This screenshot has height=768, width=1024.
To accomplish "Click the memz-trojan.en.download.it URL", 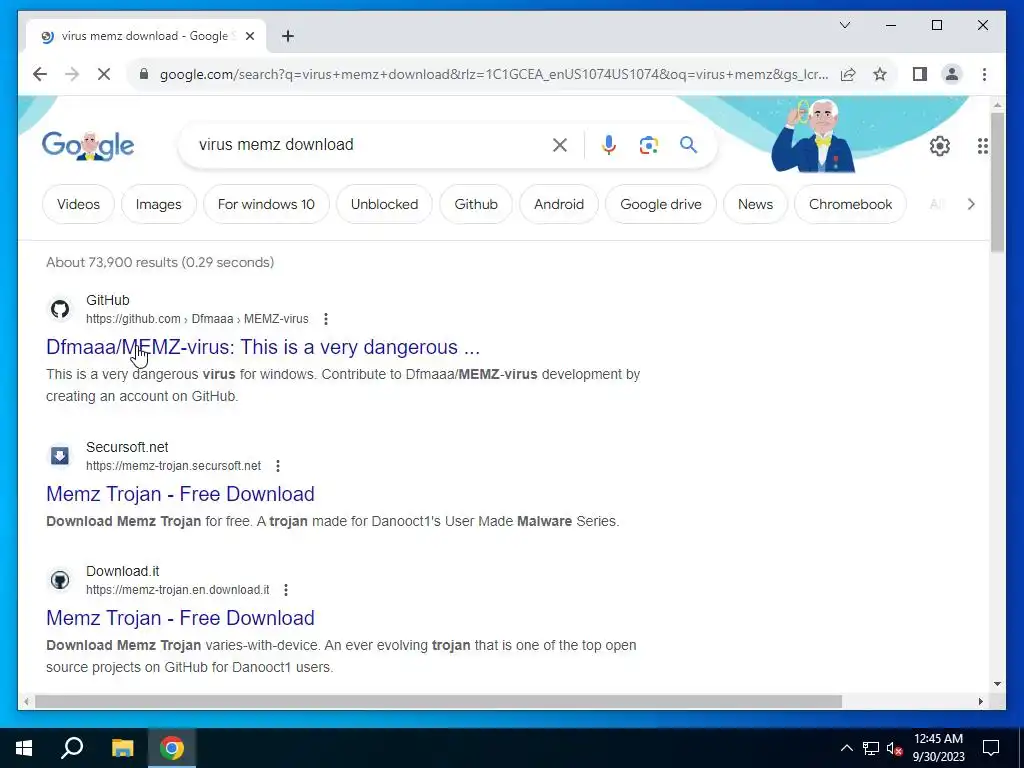I will [x=178, y=590].
